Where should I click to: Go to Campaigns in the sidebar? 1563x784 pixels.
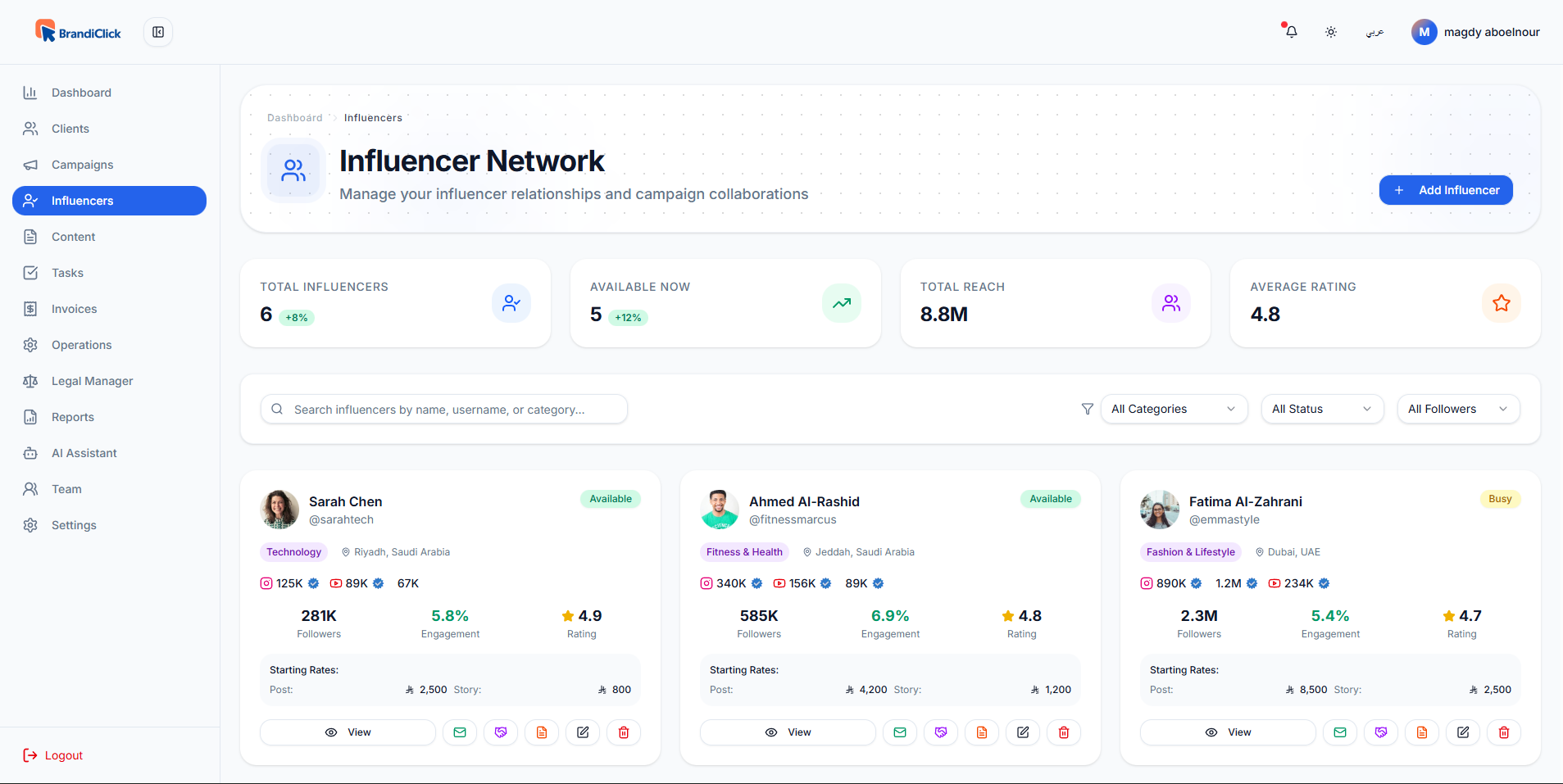pos(82,165)
